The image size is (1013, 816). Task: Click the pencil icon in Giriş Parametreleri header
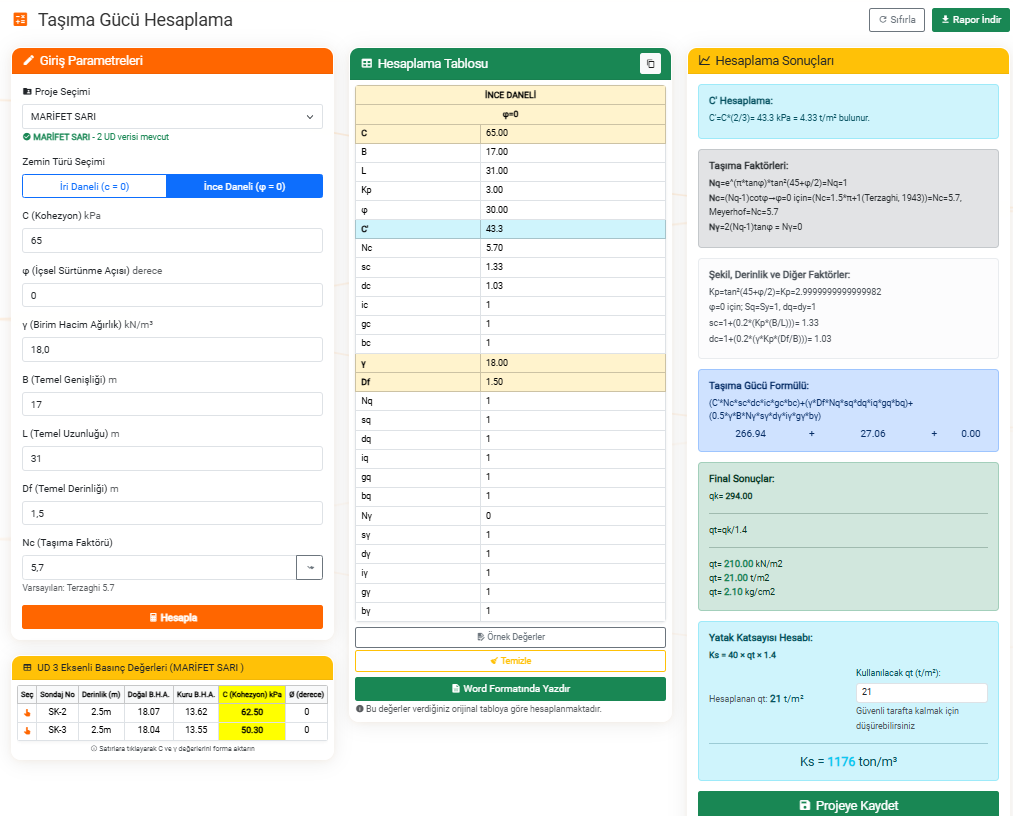[28, 61]
